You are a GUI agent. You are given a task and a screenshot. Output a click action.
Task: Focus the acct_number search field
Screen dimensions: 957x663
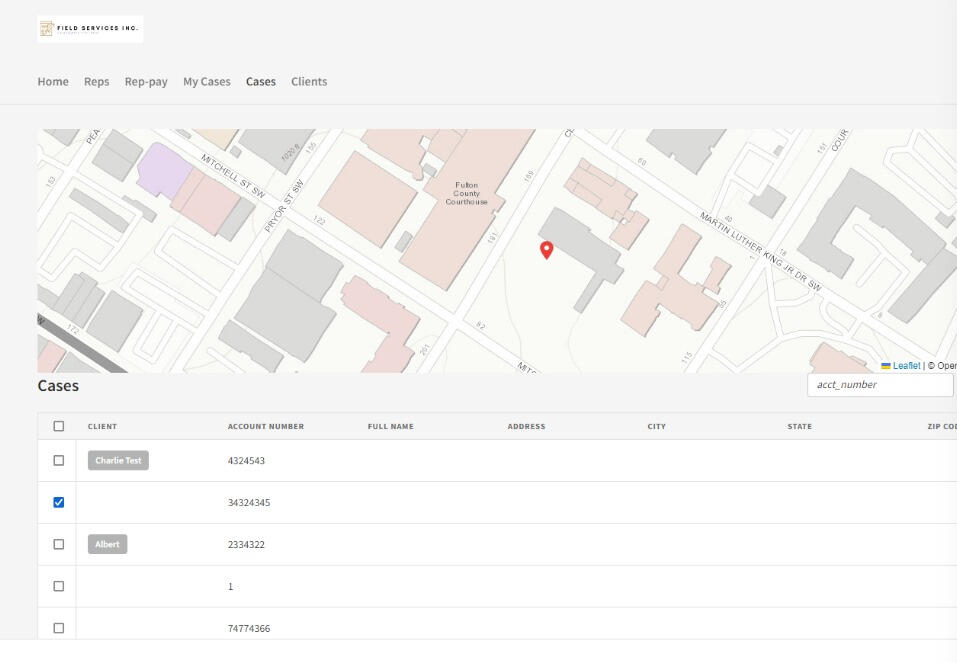880,385
